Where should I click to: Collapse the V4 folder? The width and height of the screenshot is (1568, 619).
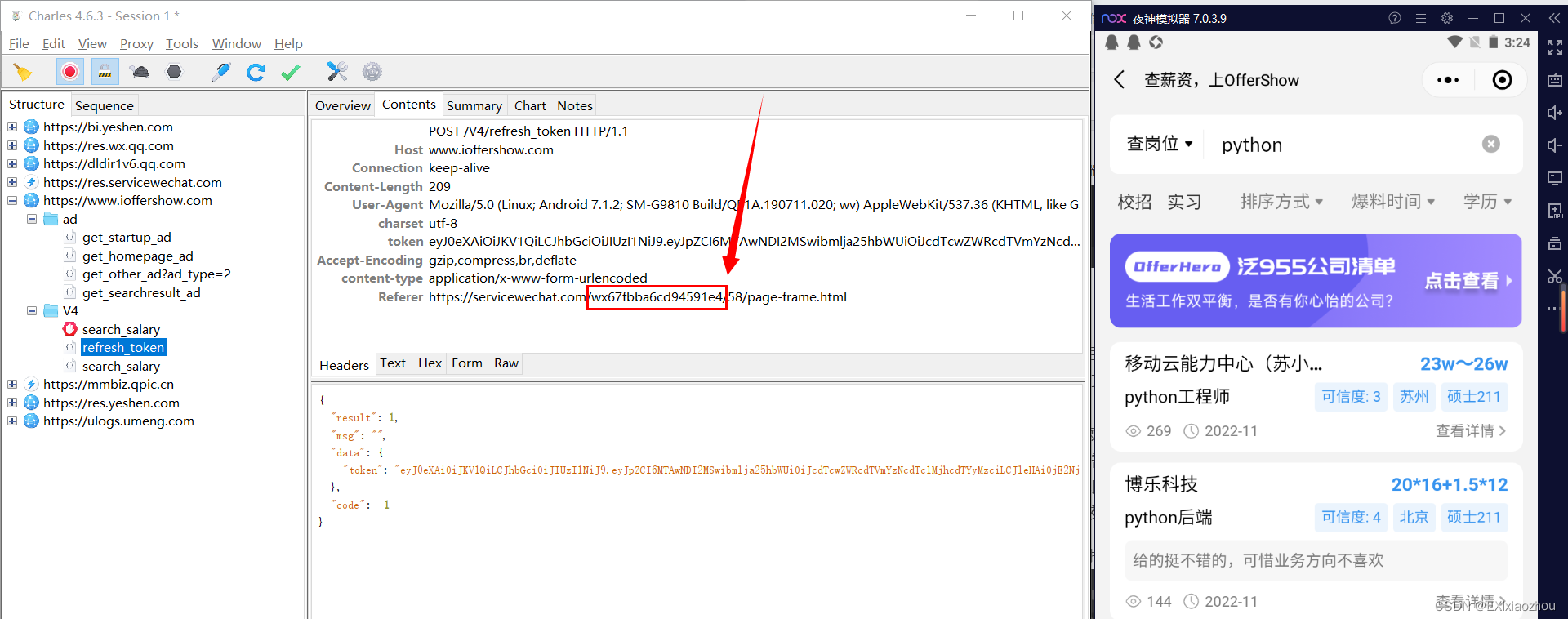pos(32,310)
